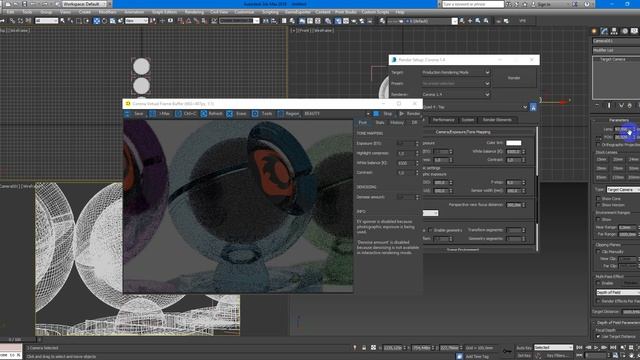This screenshot has height=360, width=640.
Task: Click Render button in Render Setup
Action: pyautogui.click(x=514, y=78)
